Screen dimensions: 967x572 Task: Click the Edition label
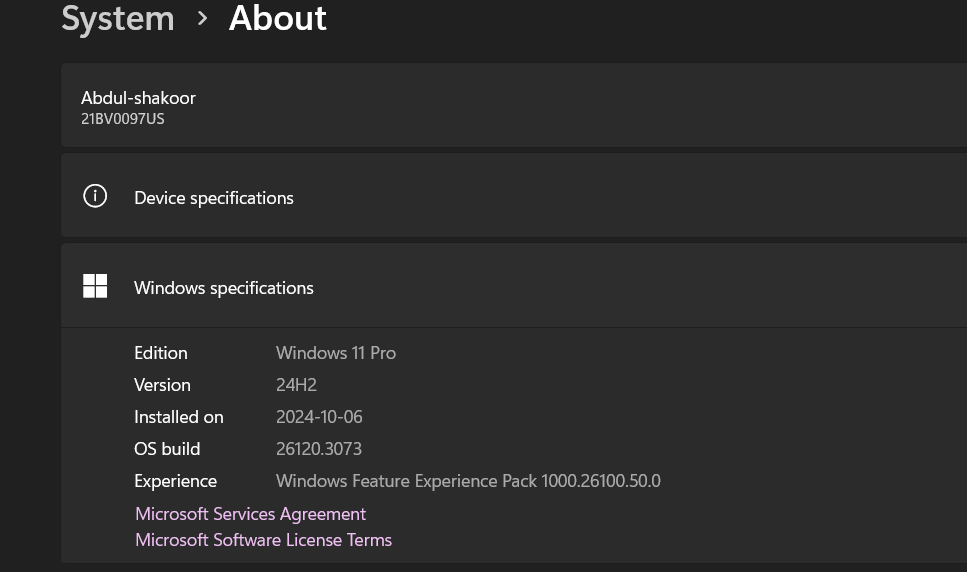coord(161,353)
